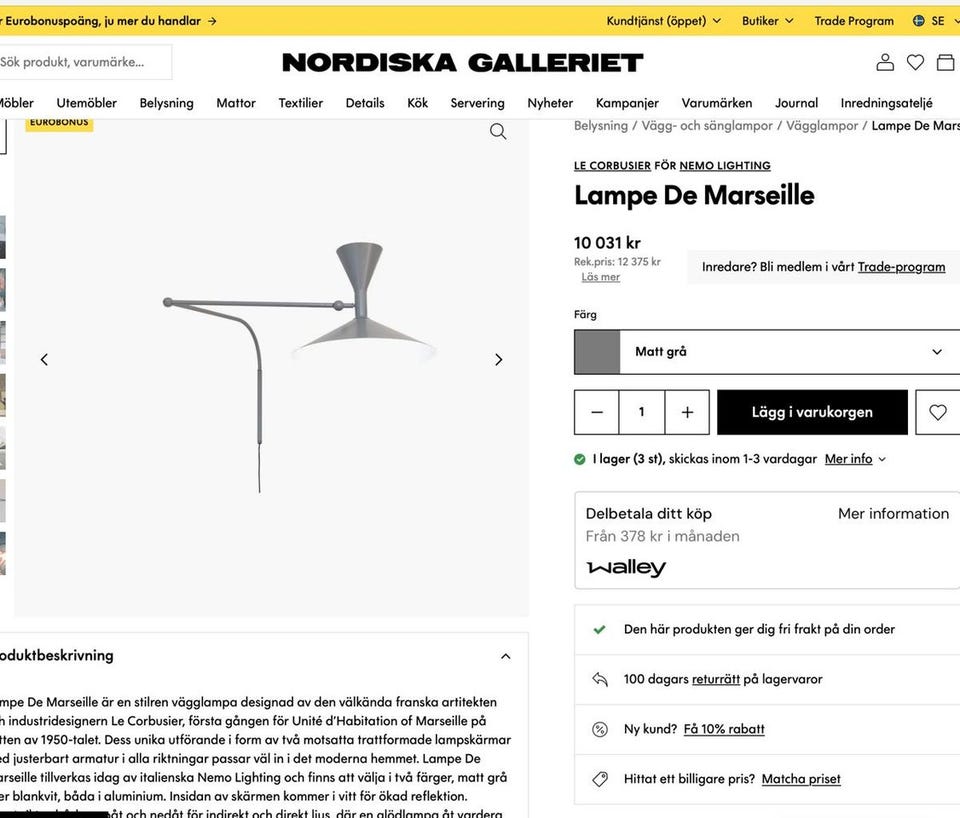Show next product photo with right arrow

498,359
